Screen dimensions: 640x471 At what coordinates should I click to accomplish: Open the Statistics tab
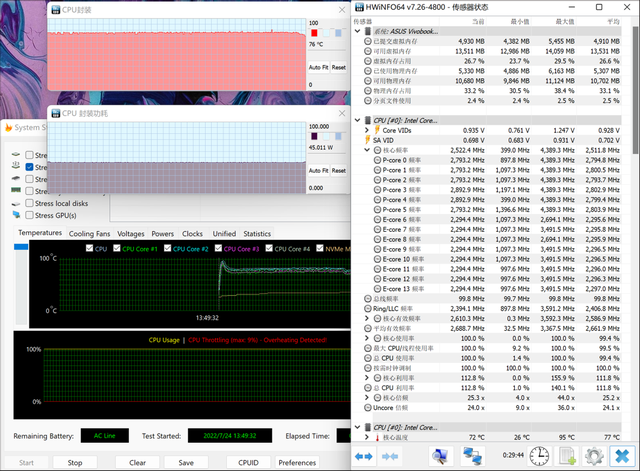click(257, 233)
